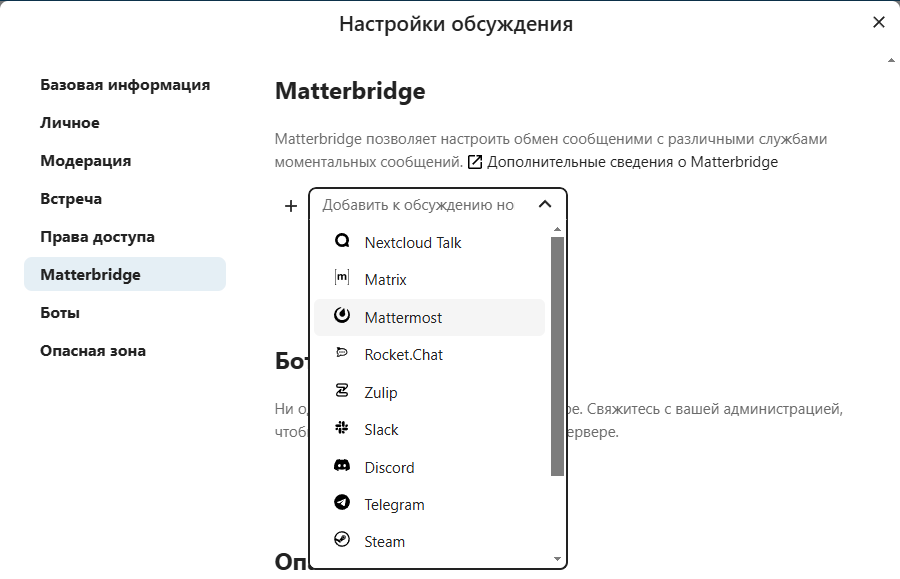900x579 pixels.
Task: Open the "Опасная зона" section
Action: (x=93, y=351)
